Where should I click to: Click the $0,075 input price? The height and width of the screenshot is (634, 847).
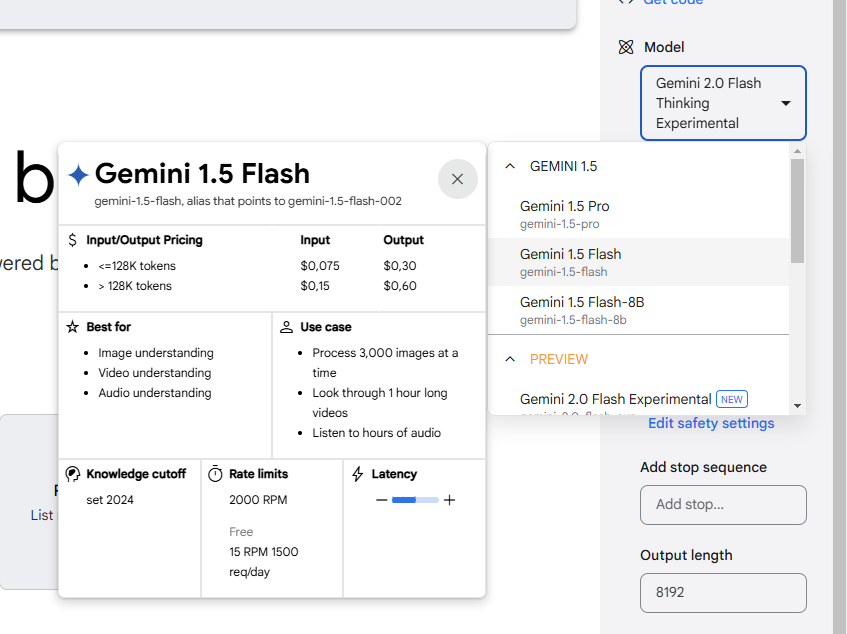pyautogui.click(x=320, y=266)
